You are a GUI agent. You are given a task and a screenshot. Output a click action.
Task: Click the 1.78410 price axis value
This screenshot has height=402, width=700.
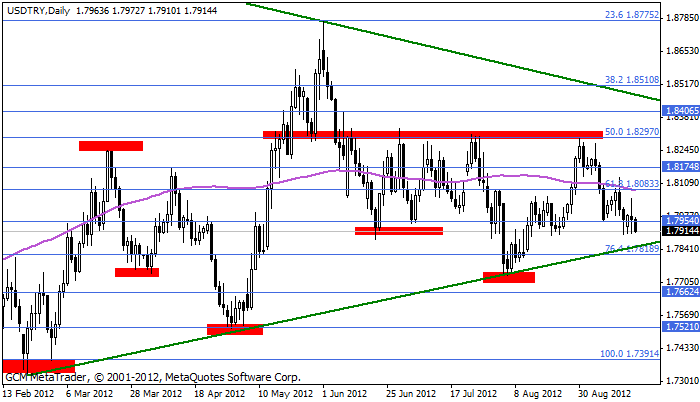682,249
